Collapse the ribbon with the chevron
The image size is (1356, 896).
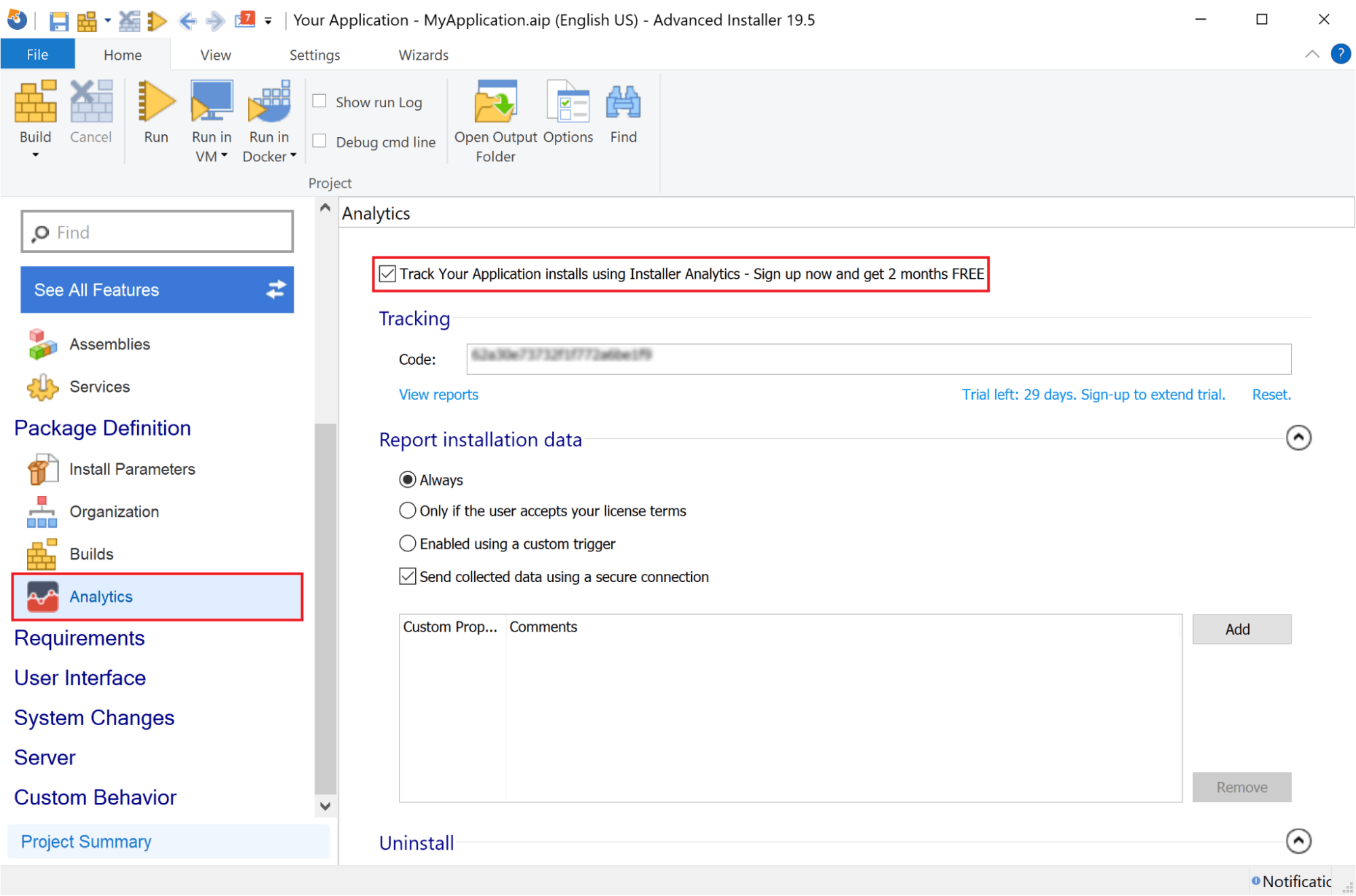pyautogui.click(x=1312, y=54)
